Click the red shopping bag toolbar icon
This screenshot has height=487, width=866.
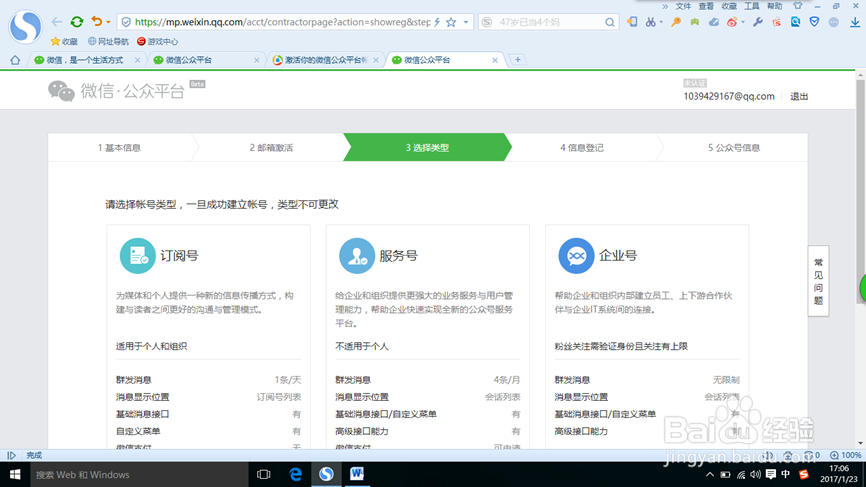pyautogui.click(x=777, y=22)
